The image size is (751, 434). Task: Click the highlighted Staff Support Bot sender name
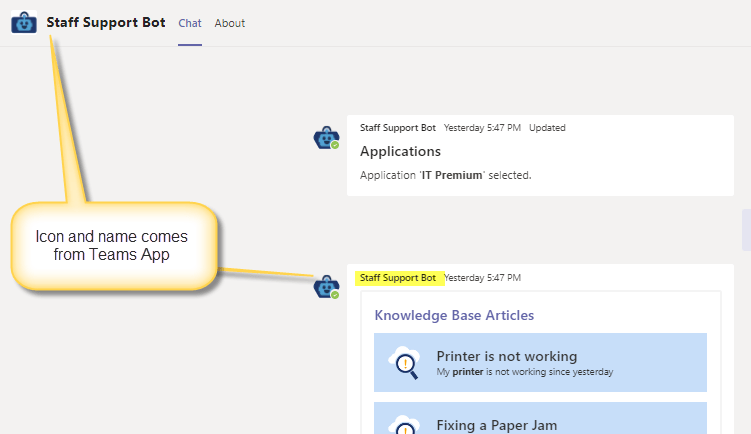pyautogui.click(x=398, y=278)
